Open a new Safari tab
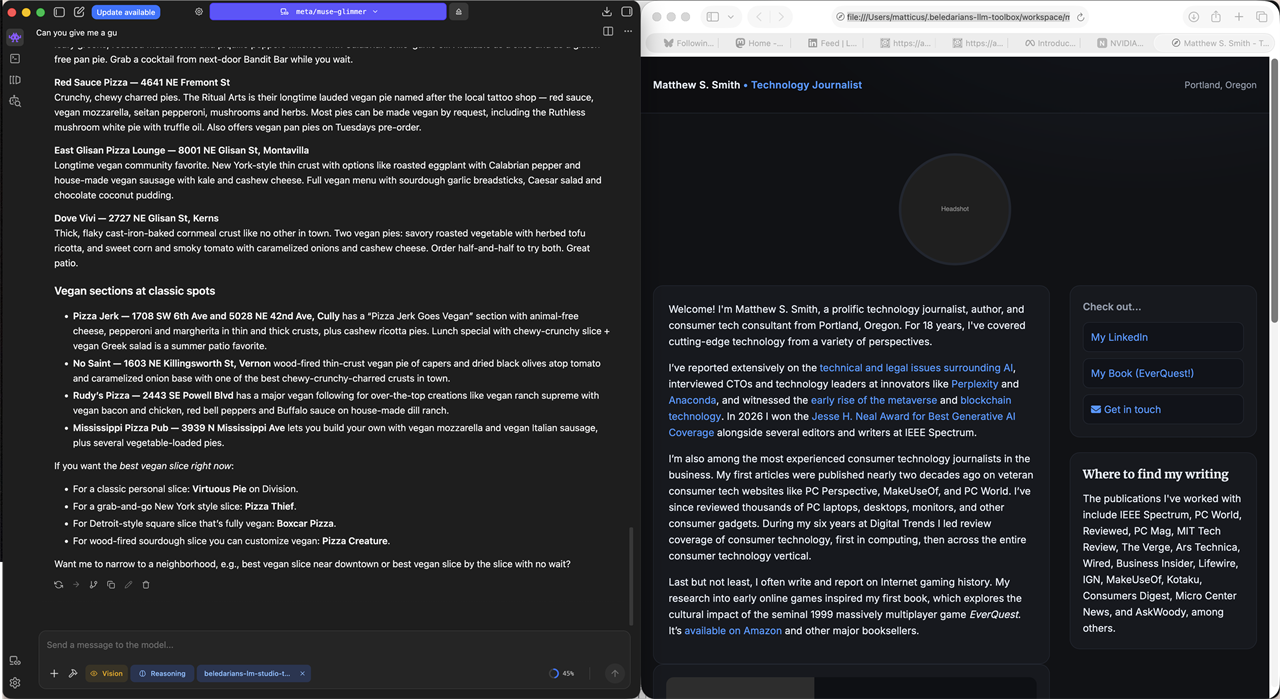 pyautogui.click(x=1239, y=17)
